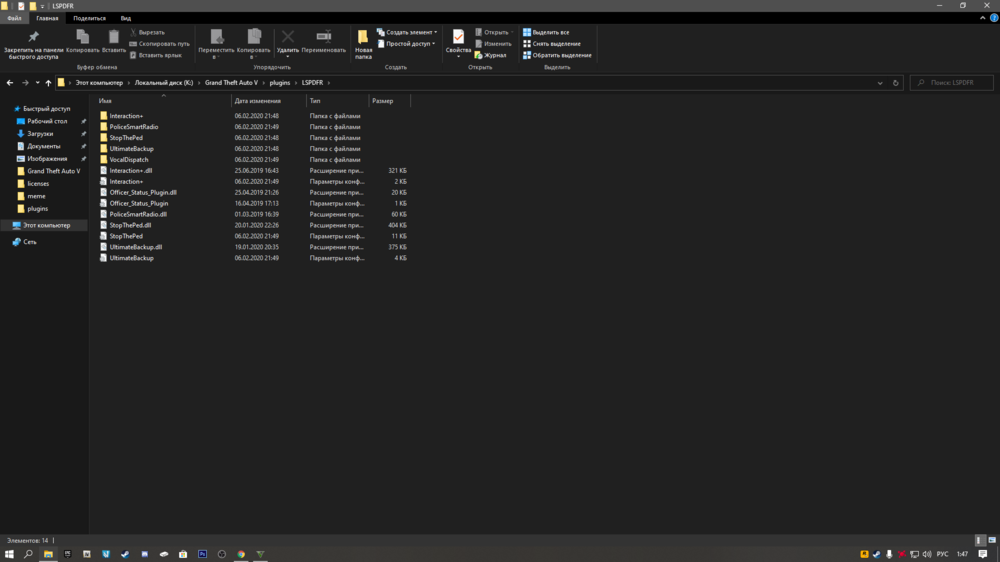Click 'Вставить ярлык' in the ribbon
The image size is (1000, 562).
point(156,55)
